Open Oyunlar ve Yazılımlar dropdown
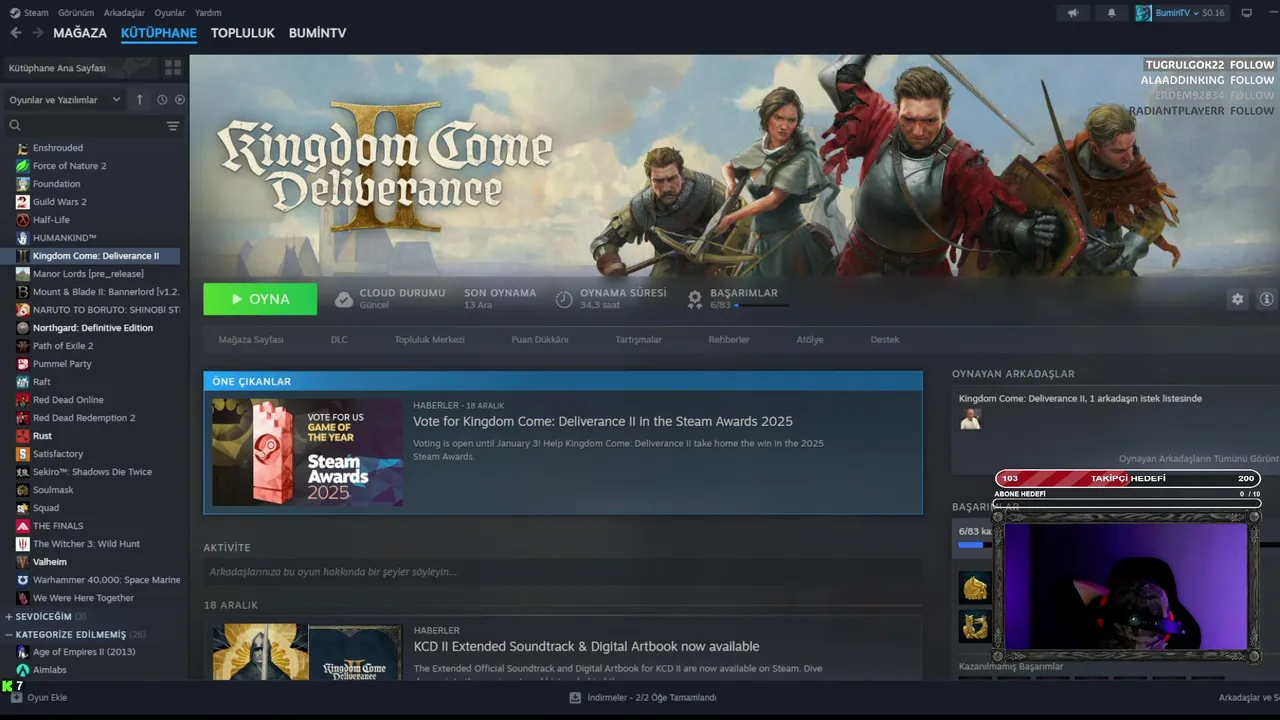Viewport: 1280px width, 720px height. coord(65,100)
